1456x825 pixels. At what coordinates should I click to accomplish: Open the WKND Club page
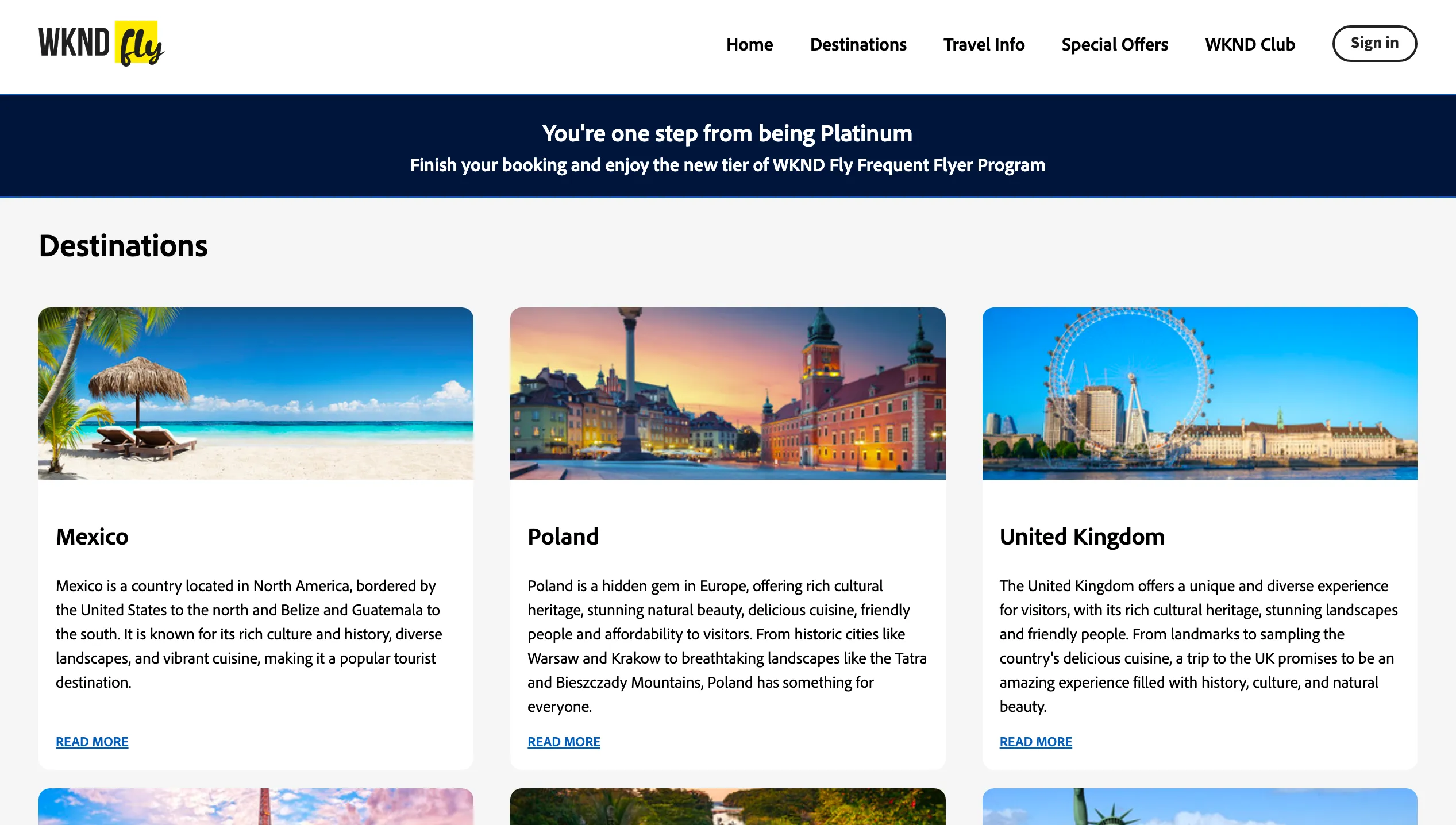pyautogui.click(x=1250, y=44)
